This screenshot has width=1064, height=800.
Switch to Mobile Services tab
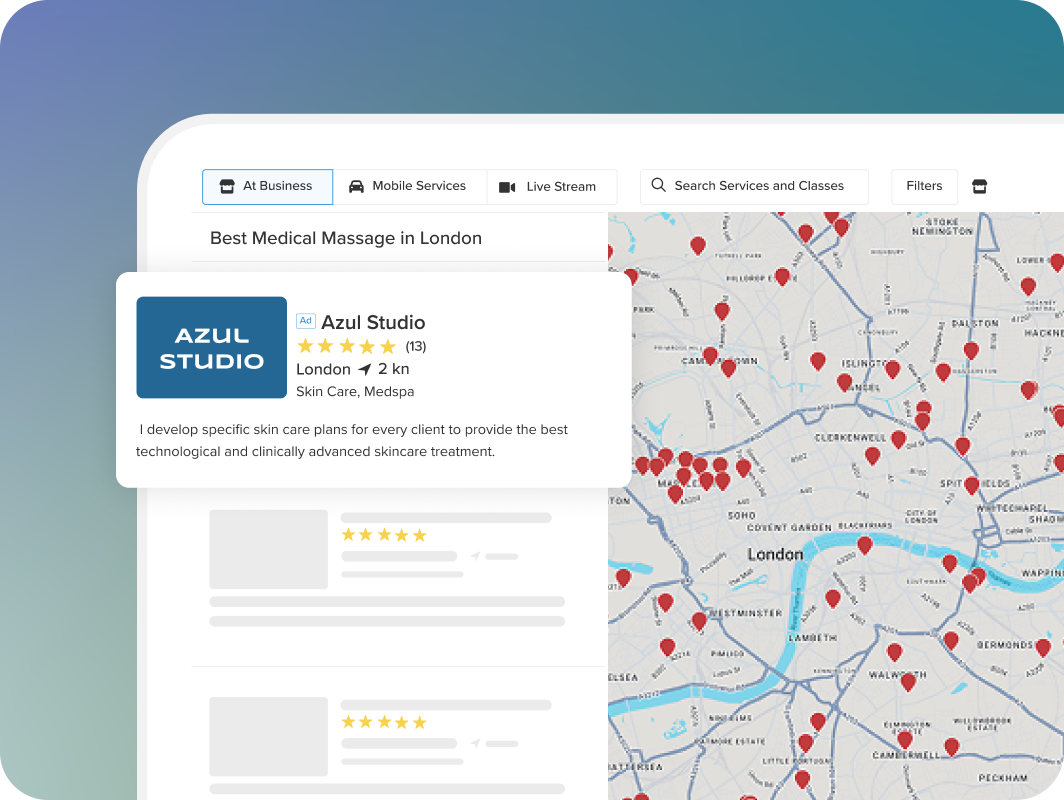pos(409,186)
